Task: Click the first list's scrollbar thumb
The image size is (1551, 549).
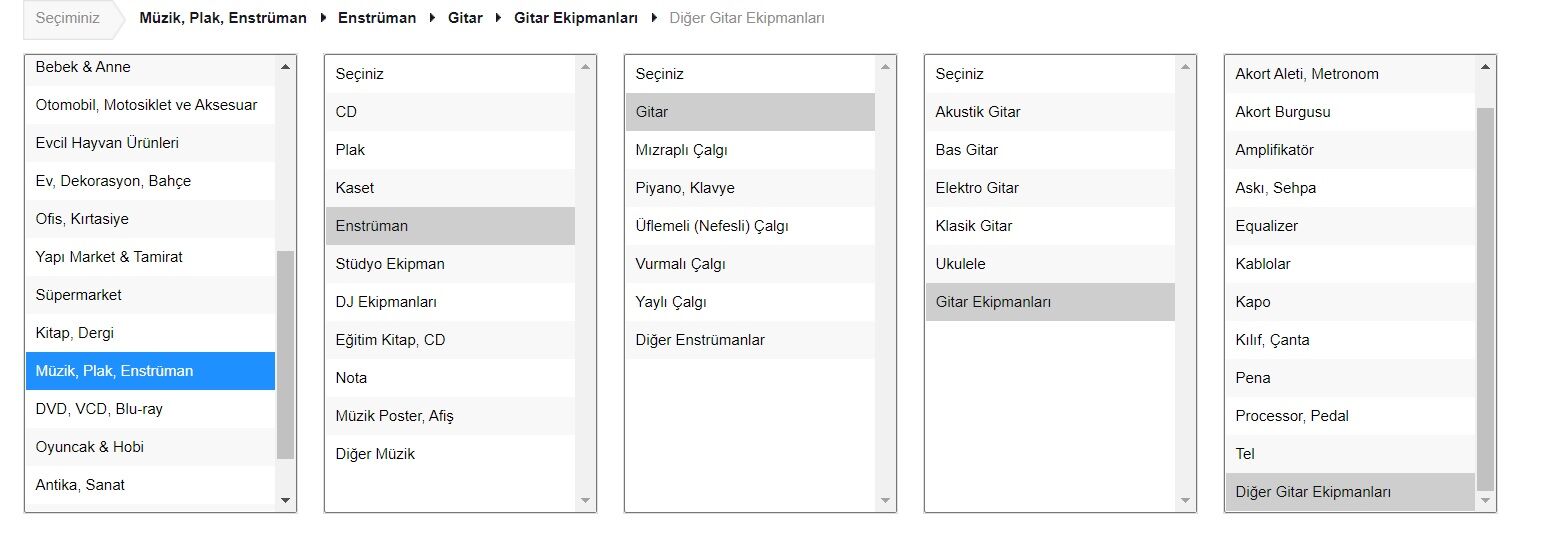Action: pyautogui.click(x=285, y=355)
